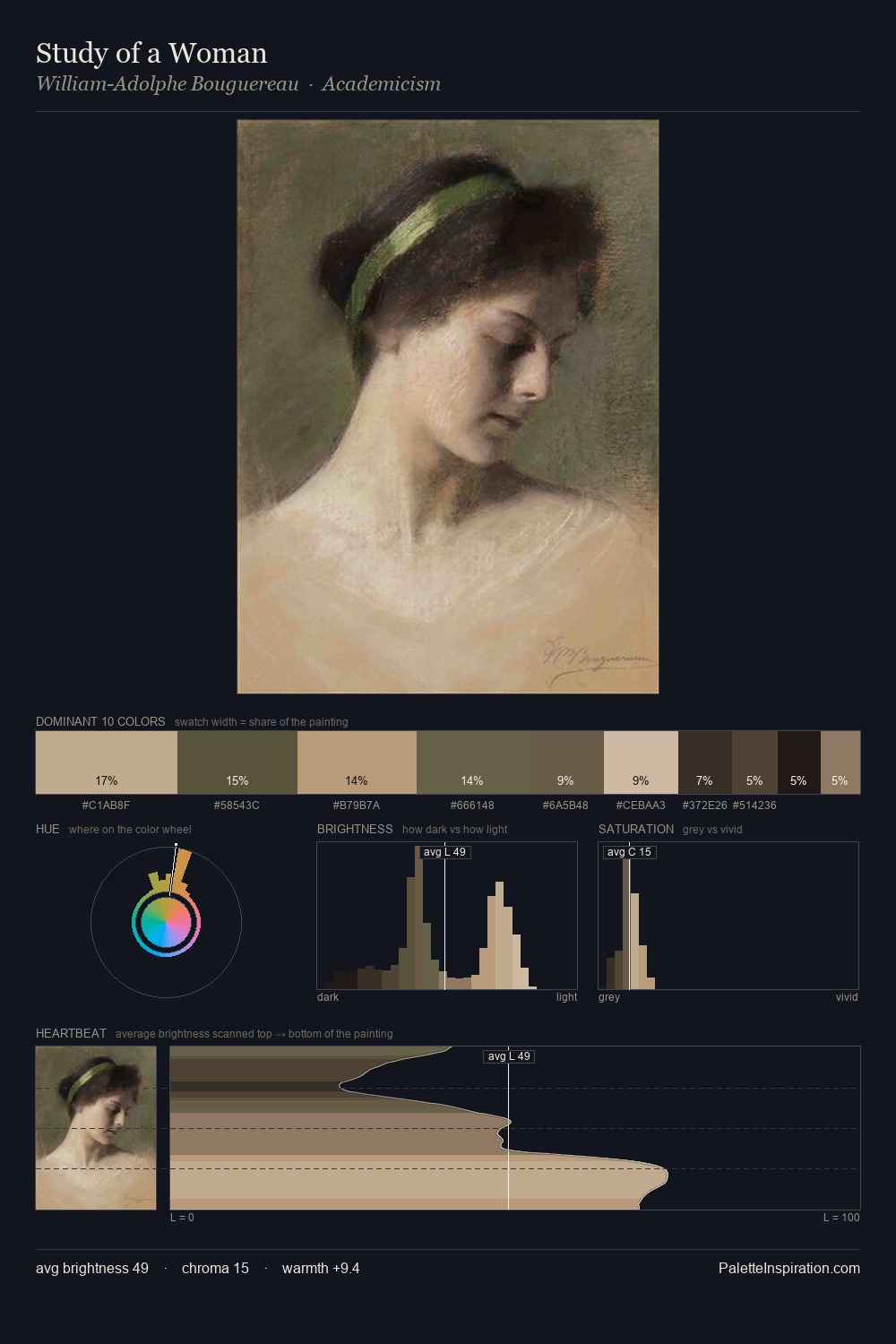Click the avg L 49 label in Brightness histogram
The width and height of the screenshot is (896, 1344).
pos(444,852)
